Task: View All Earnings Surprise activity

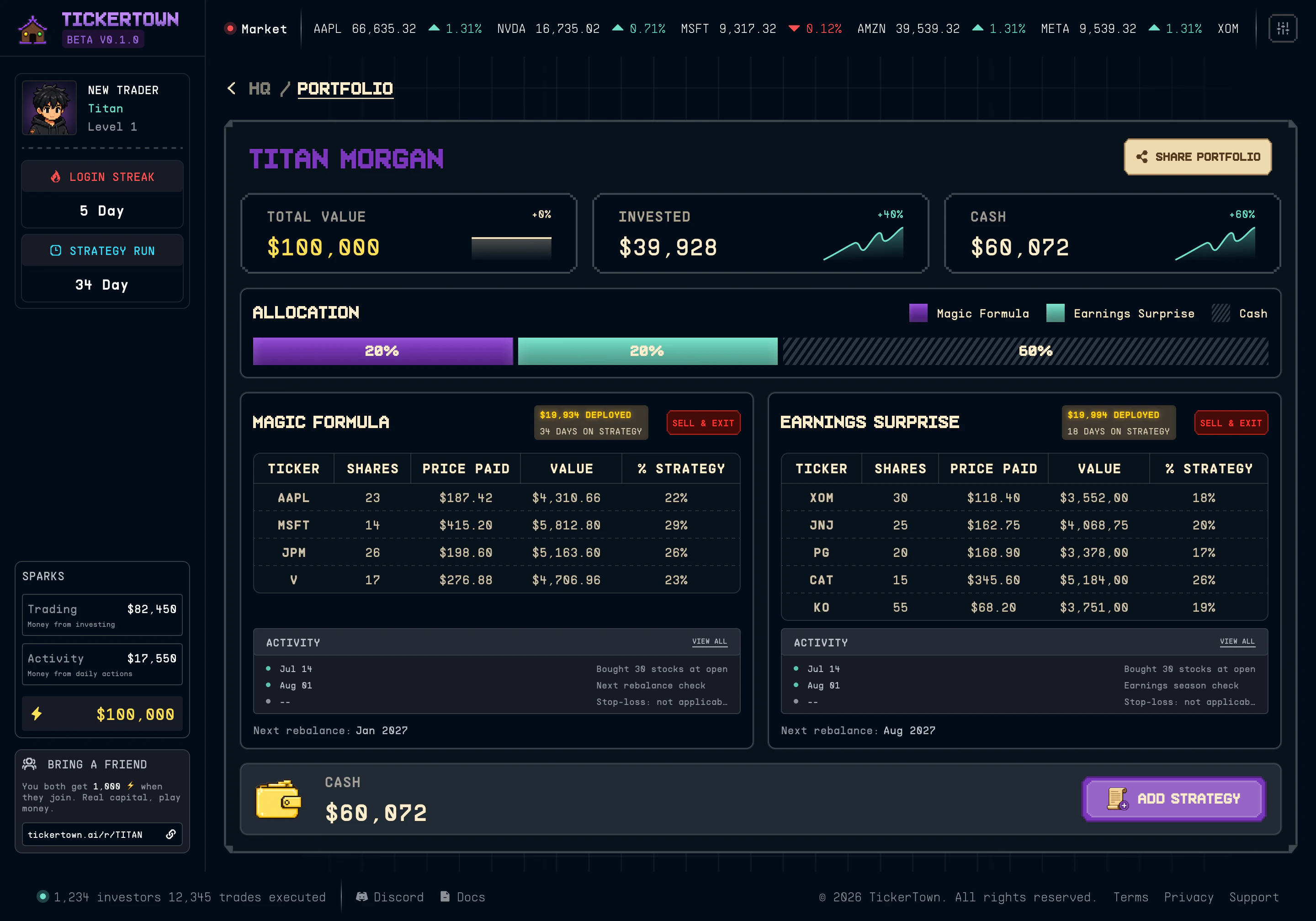Action: tap(1237, 641)
